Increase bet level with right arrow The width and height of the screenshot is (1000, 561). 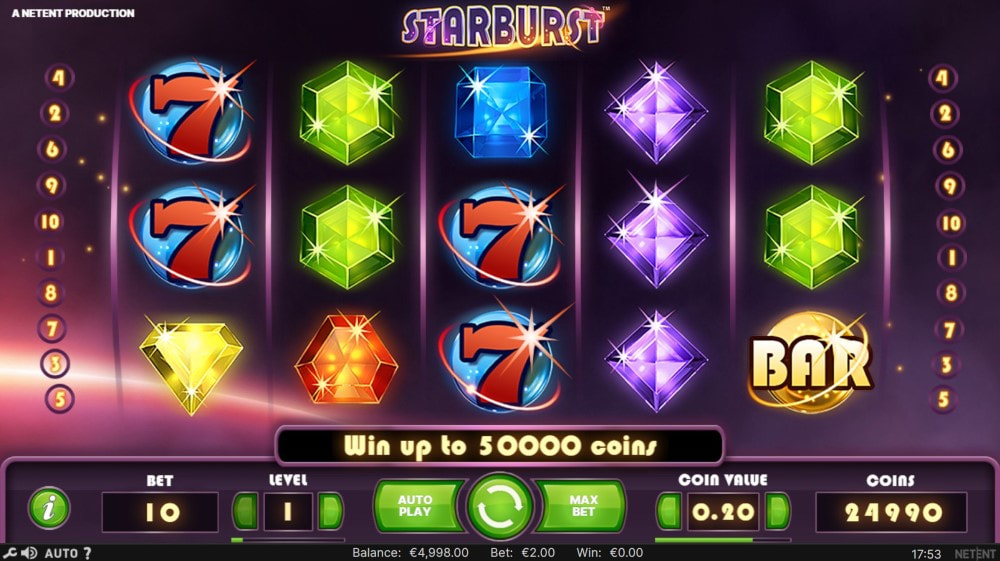click(330, 511)
